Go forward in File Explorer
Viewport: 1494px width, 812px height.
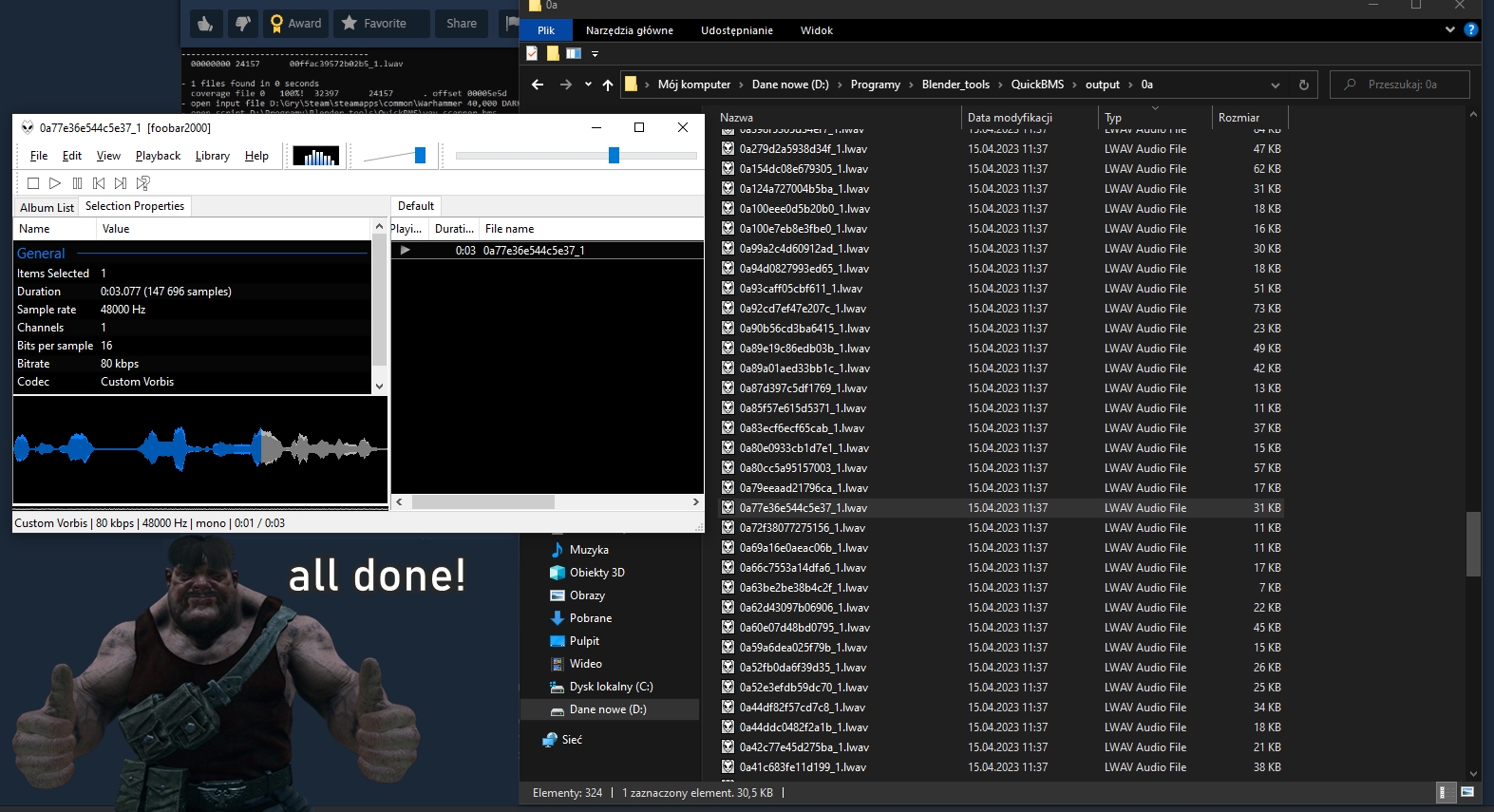pyautogui.click(x=566, y=85)
